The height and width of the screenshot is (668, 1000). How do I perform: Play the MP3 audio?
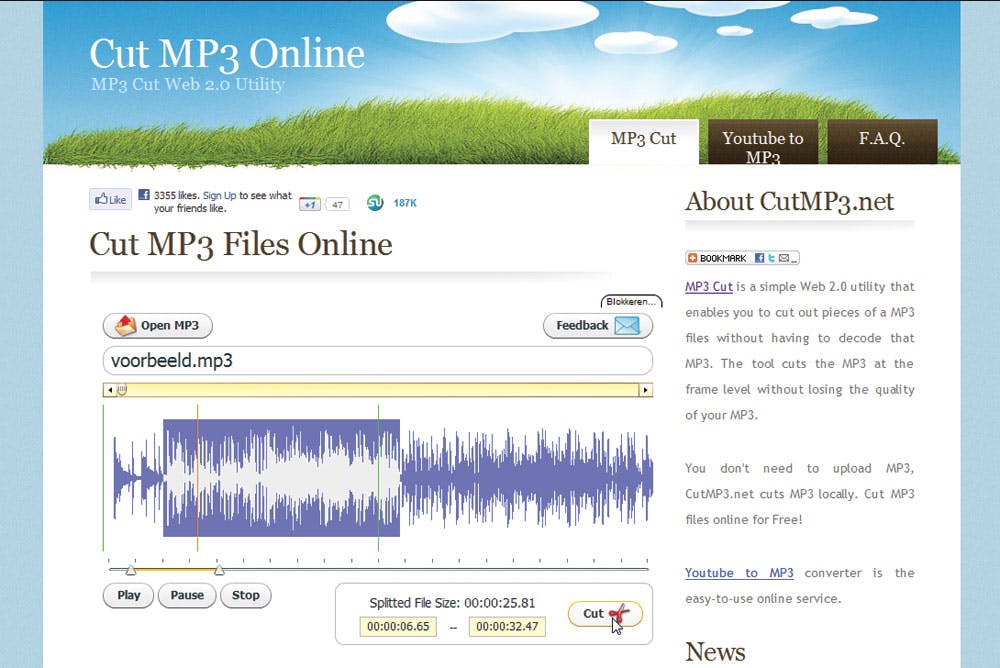coord(128,595)
